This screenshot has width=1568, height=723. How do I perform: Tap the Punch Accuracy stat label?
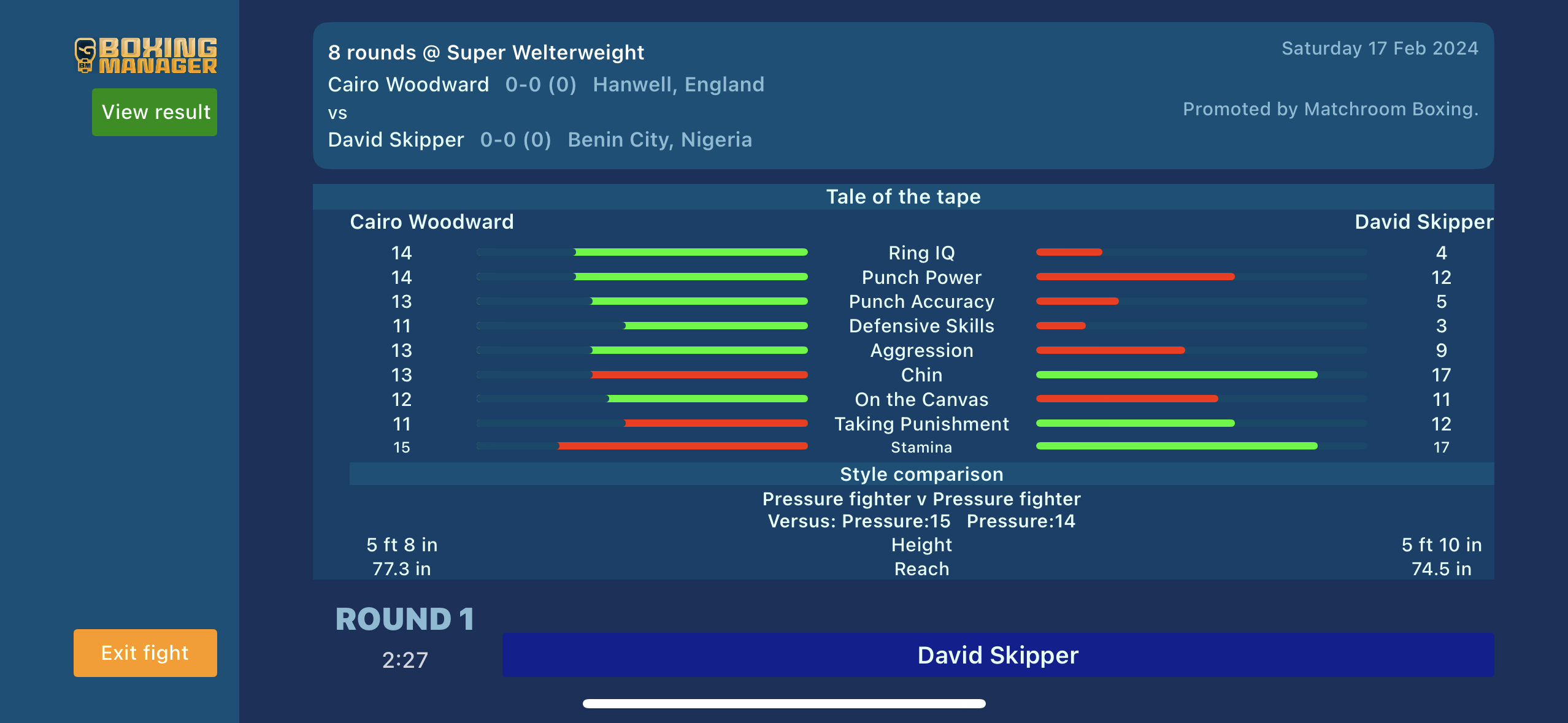point(921,302)
